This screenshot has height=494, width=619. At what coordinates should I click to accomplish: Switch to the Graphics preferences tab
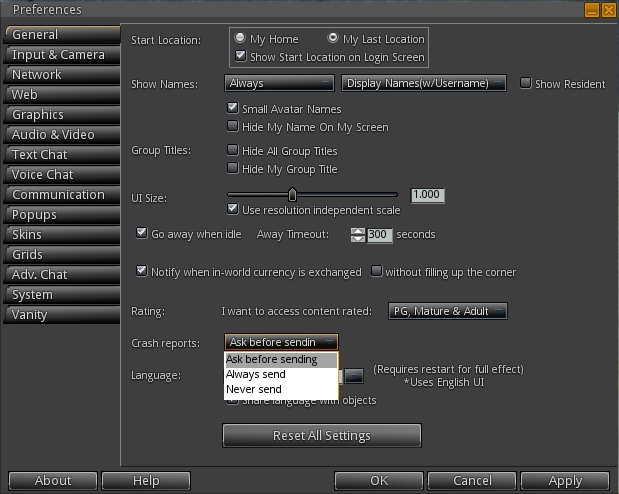[x=38, y=115]
